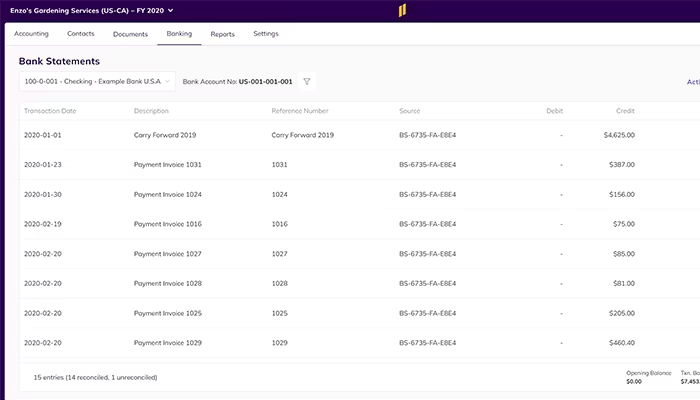Click reference number 1016
Viewport: 700px width, 400px height.
click(279, 224)
